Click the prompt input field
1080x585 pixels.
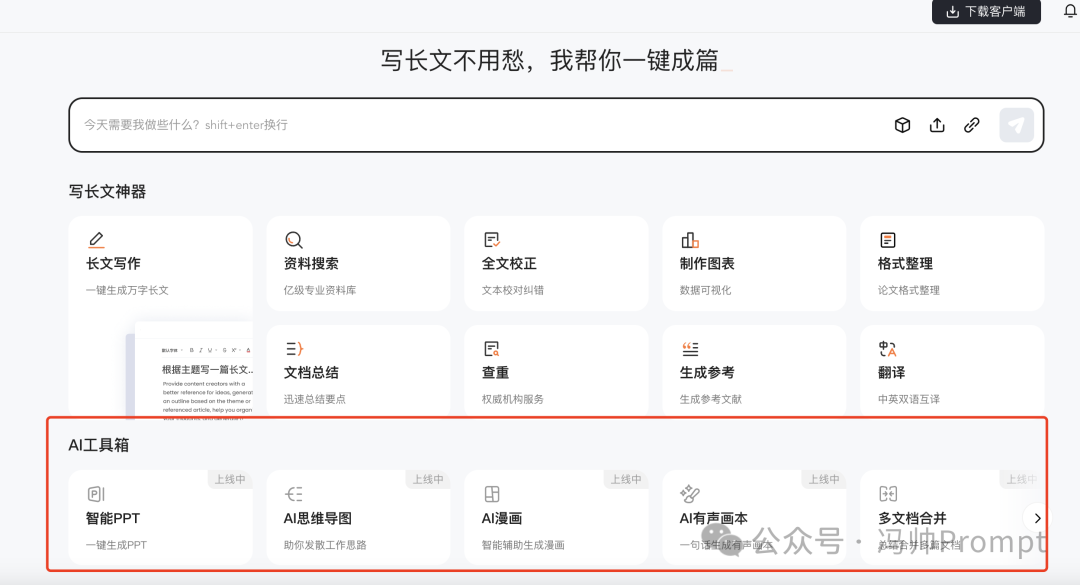pyautogui.click(x=480, y=125)
